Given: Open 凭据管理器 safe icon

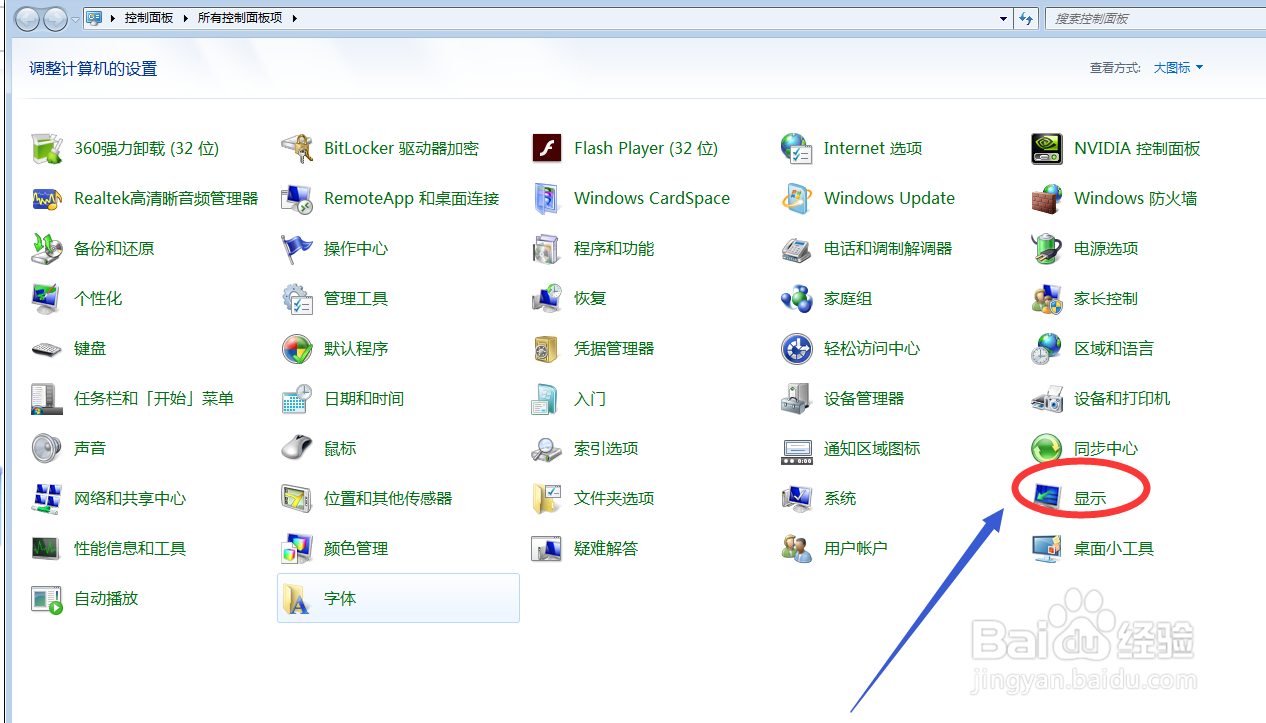Looking at the screenshot, I should (547, 349).
